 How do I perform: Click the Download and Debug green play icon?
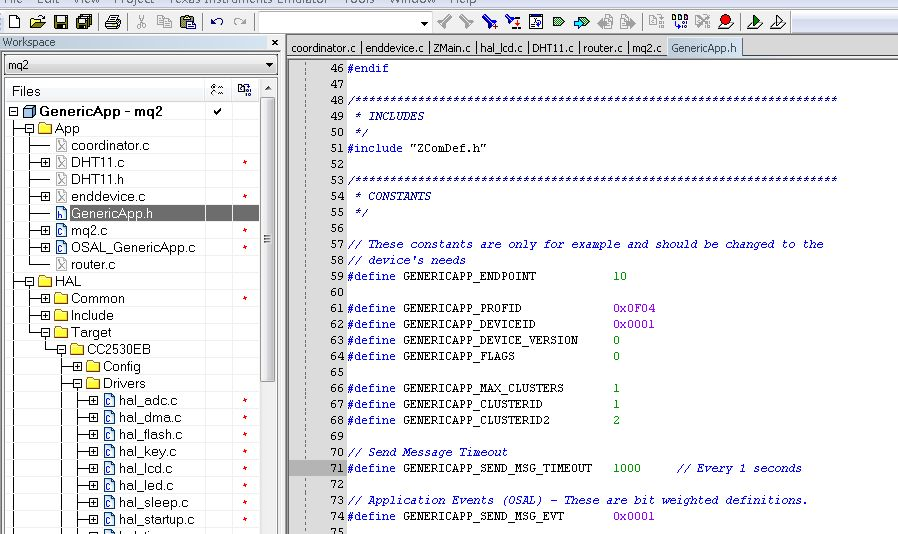tap(755, 22)
